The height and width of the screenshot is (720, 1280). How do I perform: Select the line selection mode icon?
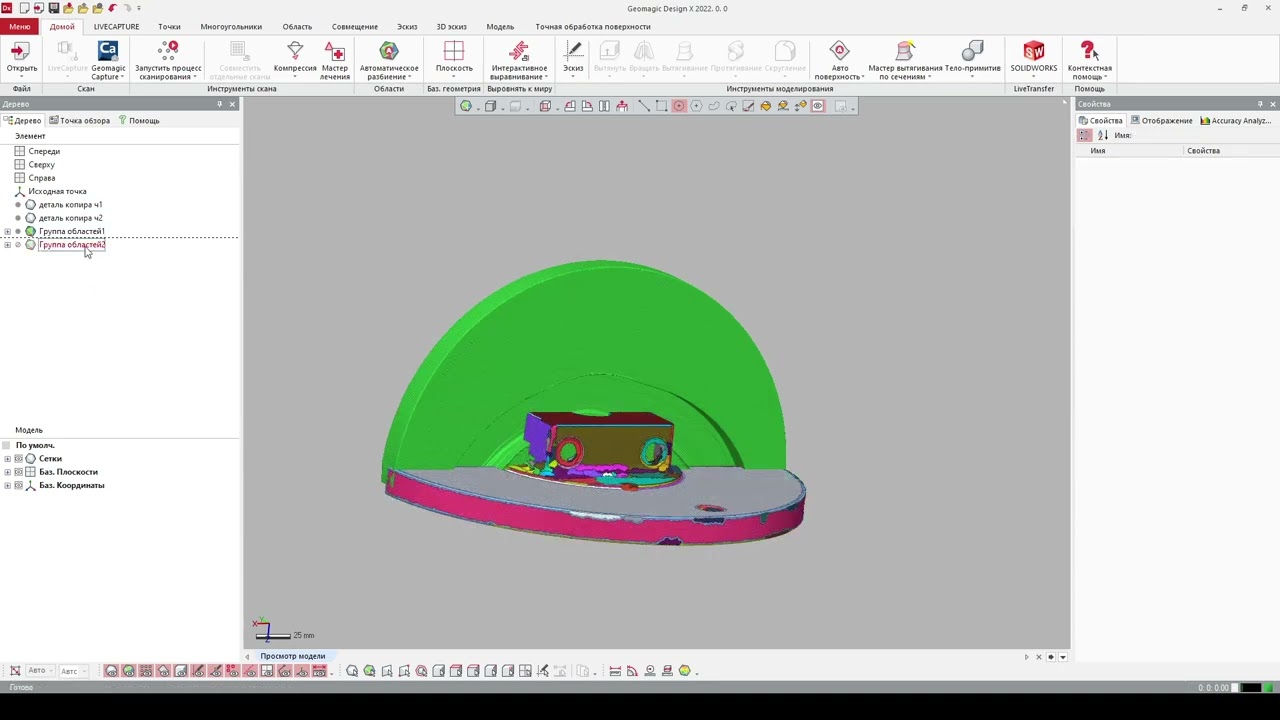tap(644, 106)
